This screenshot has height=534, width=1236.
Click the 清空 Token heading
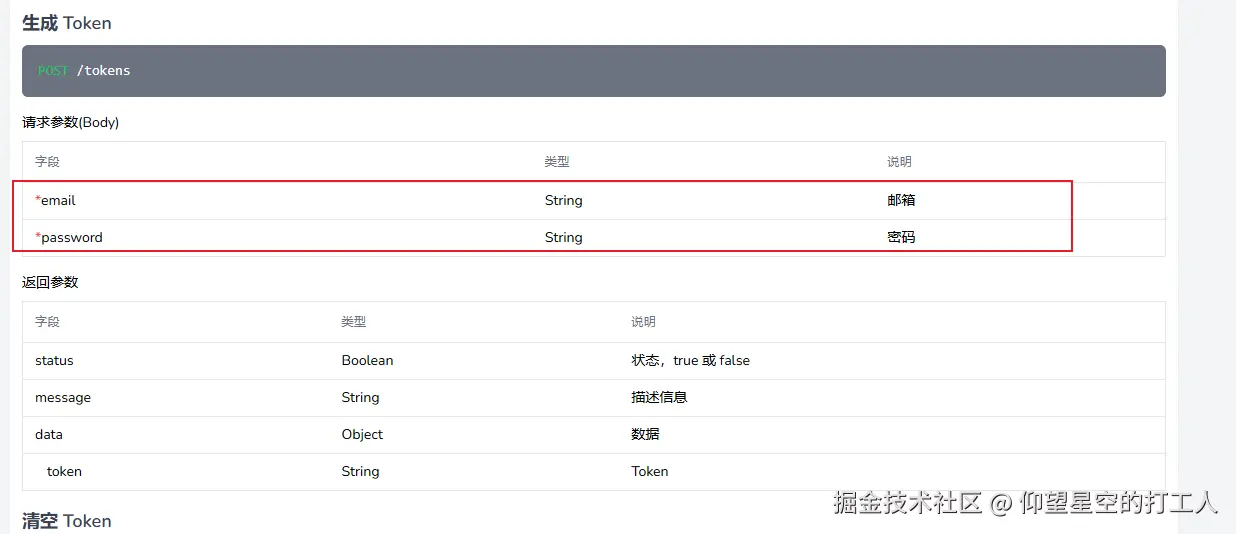tap(67, 521)
